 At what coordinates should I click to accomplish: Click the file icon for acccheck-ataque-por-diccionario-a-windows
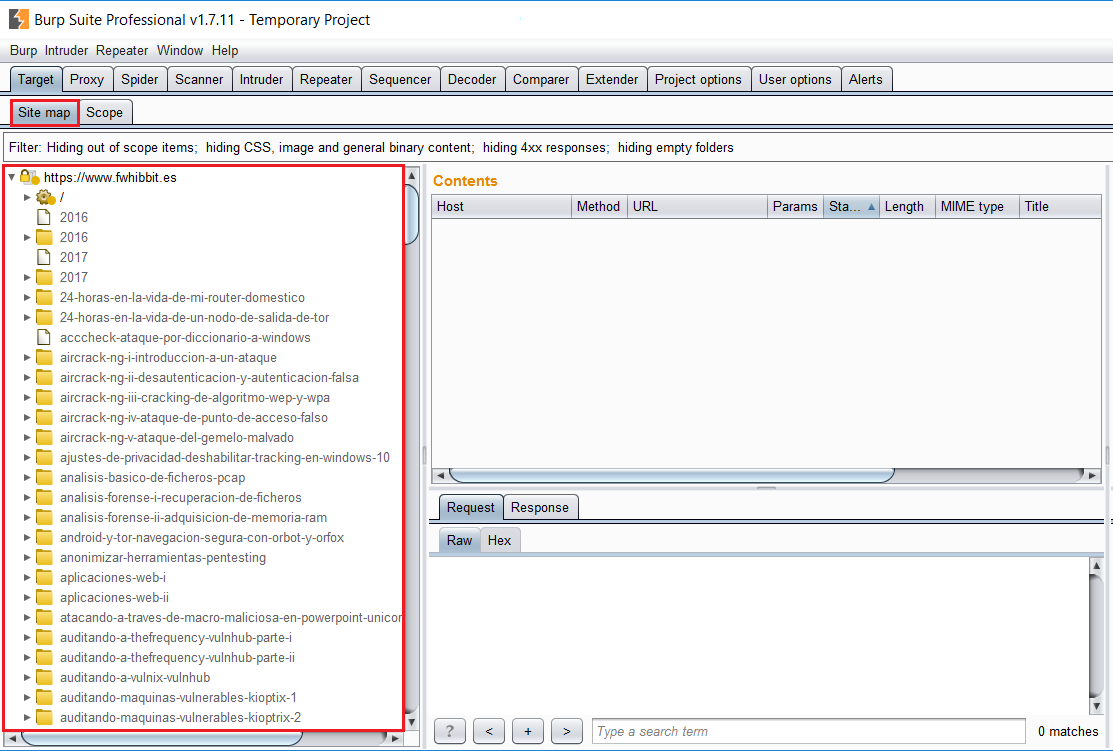point(44,337)
